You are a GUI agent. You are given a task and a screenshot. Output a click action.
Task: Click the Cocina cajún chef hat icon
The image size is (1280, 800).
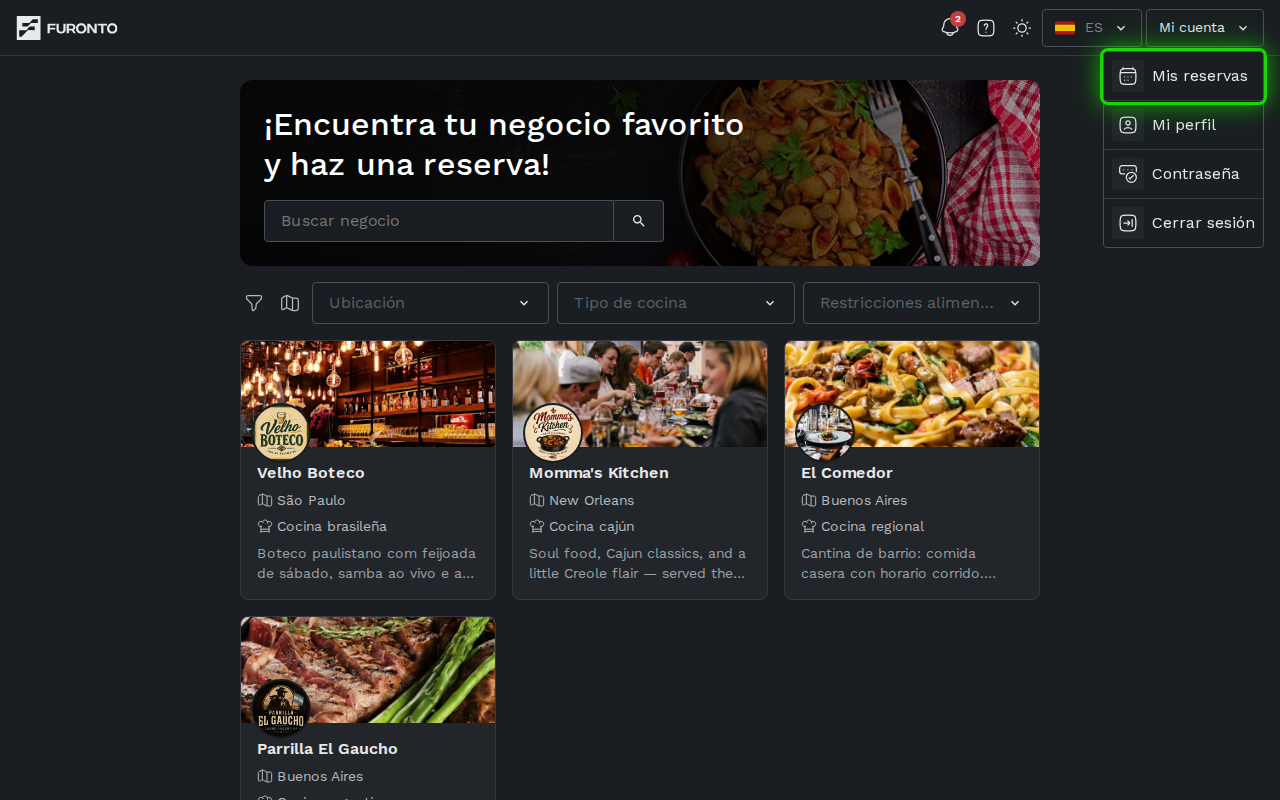[x=536, y=526]
